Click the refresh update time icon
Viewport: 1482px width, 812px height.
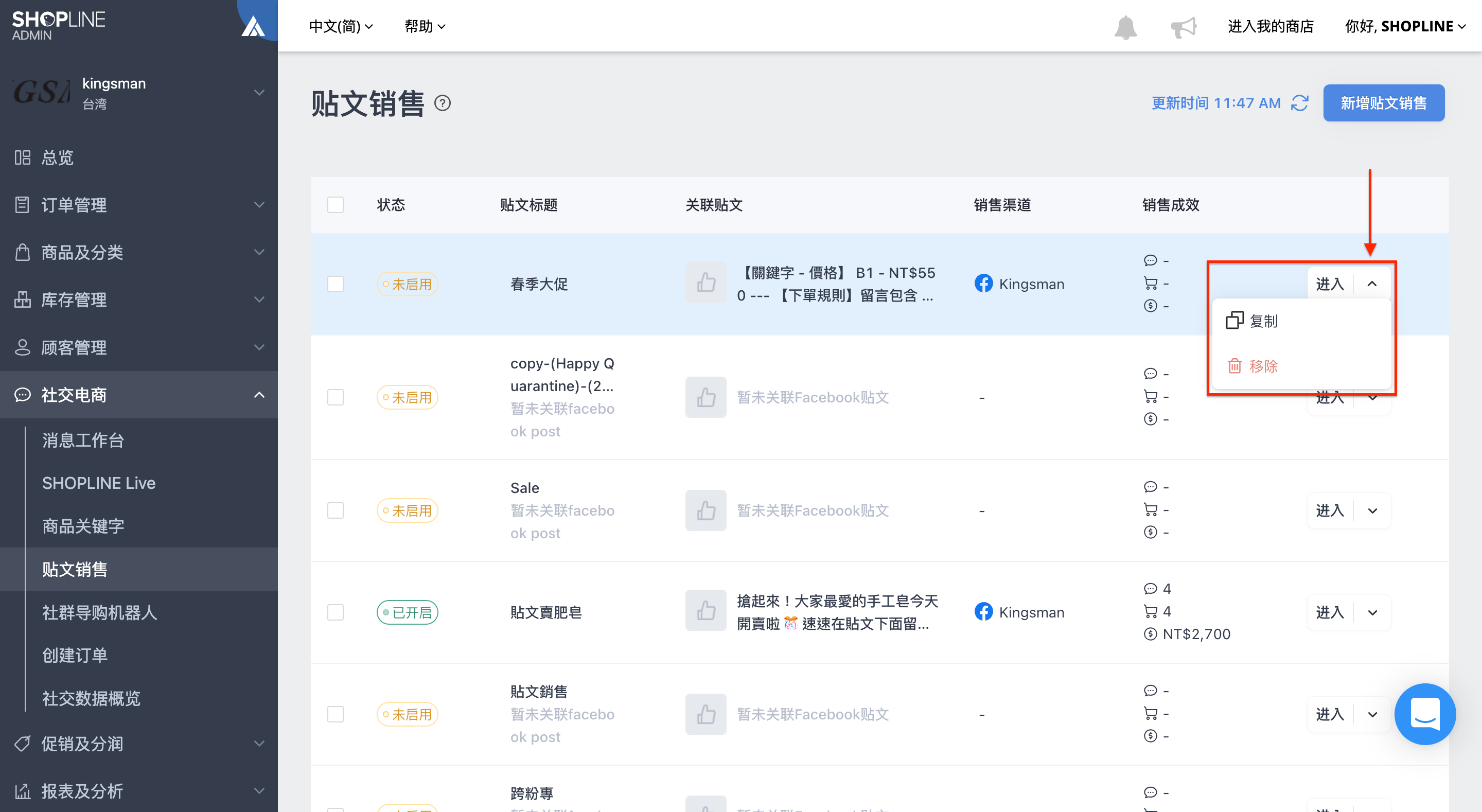pos(1300,103)
